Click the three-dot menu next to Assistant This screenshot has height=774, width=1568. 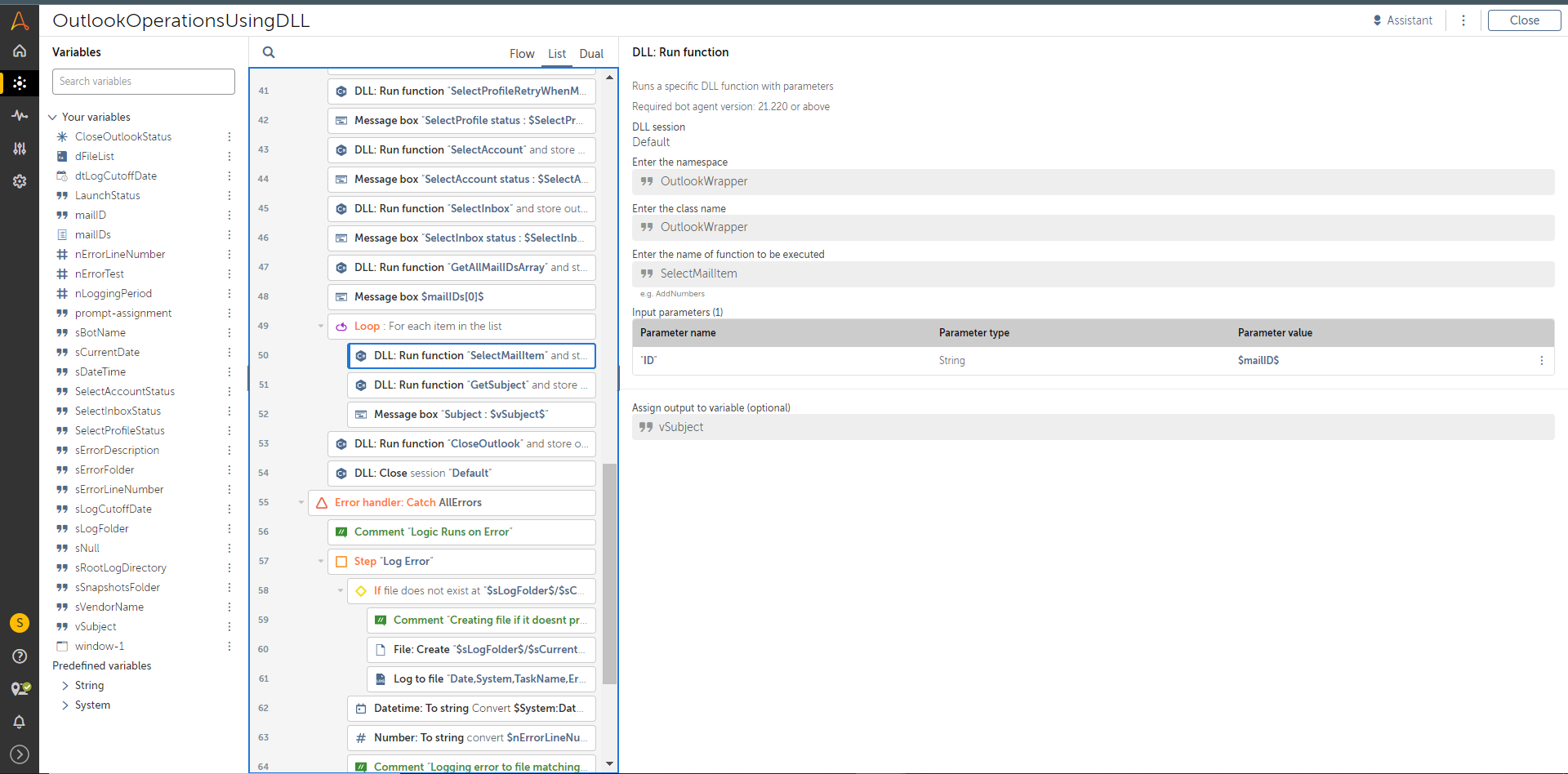(x=1463, y=20)
